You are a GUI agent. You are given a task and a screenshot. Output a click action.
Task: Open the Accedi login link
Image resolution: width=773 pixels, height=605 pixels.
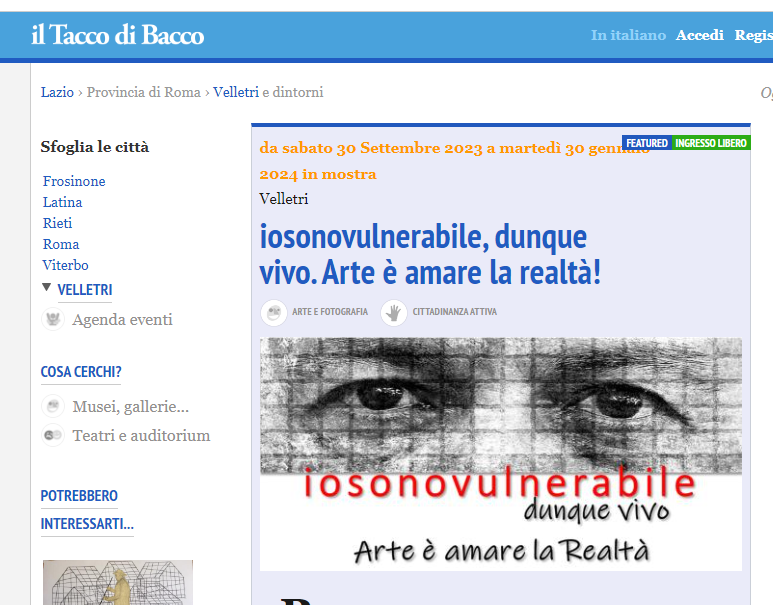click(700, 35)
